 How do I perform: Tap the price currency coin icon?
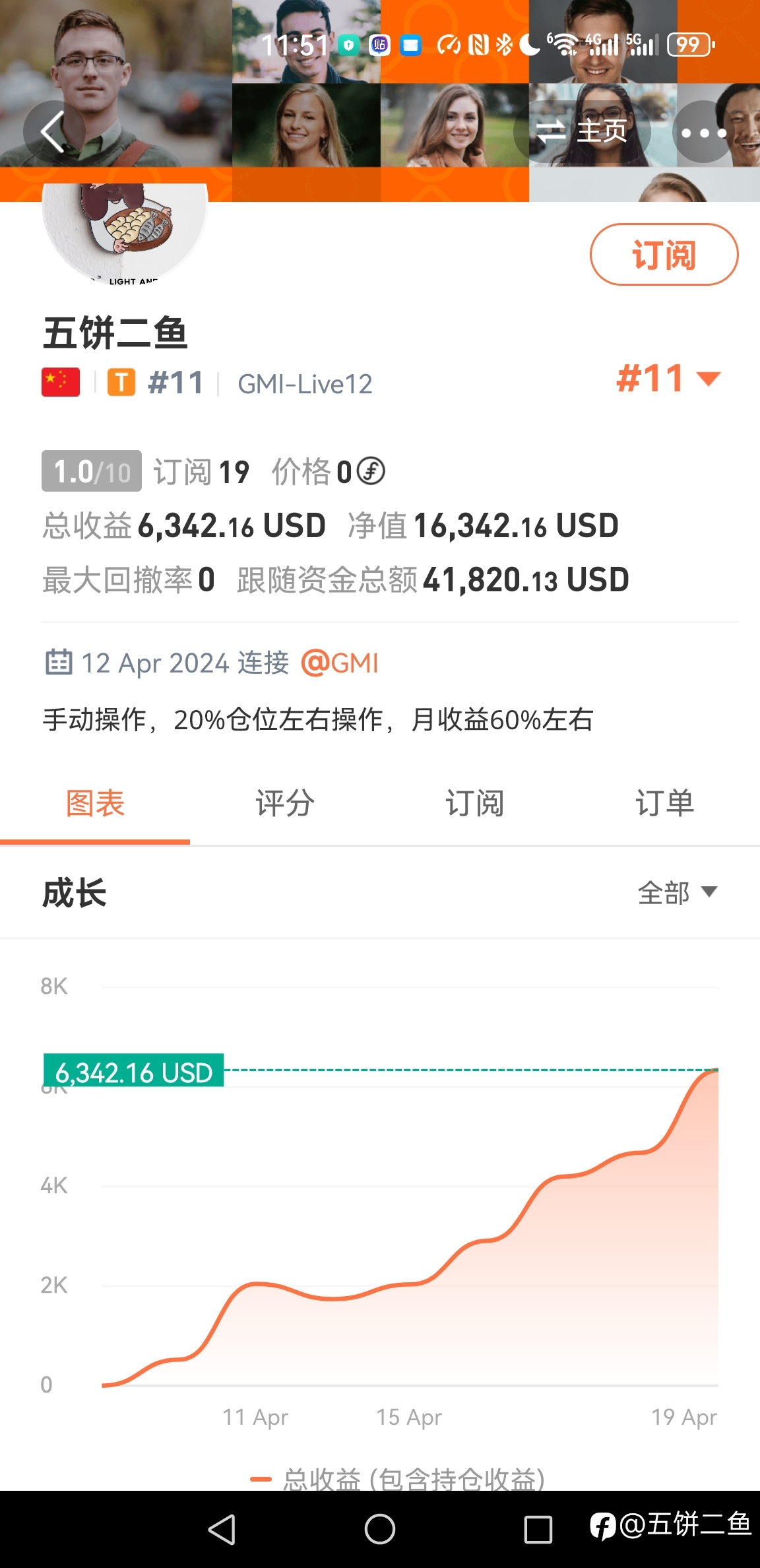coord(371,471)
